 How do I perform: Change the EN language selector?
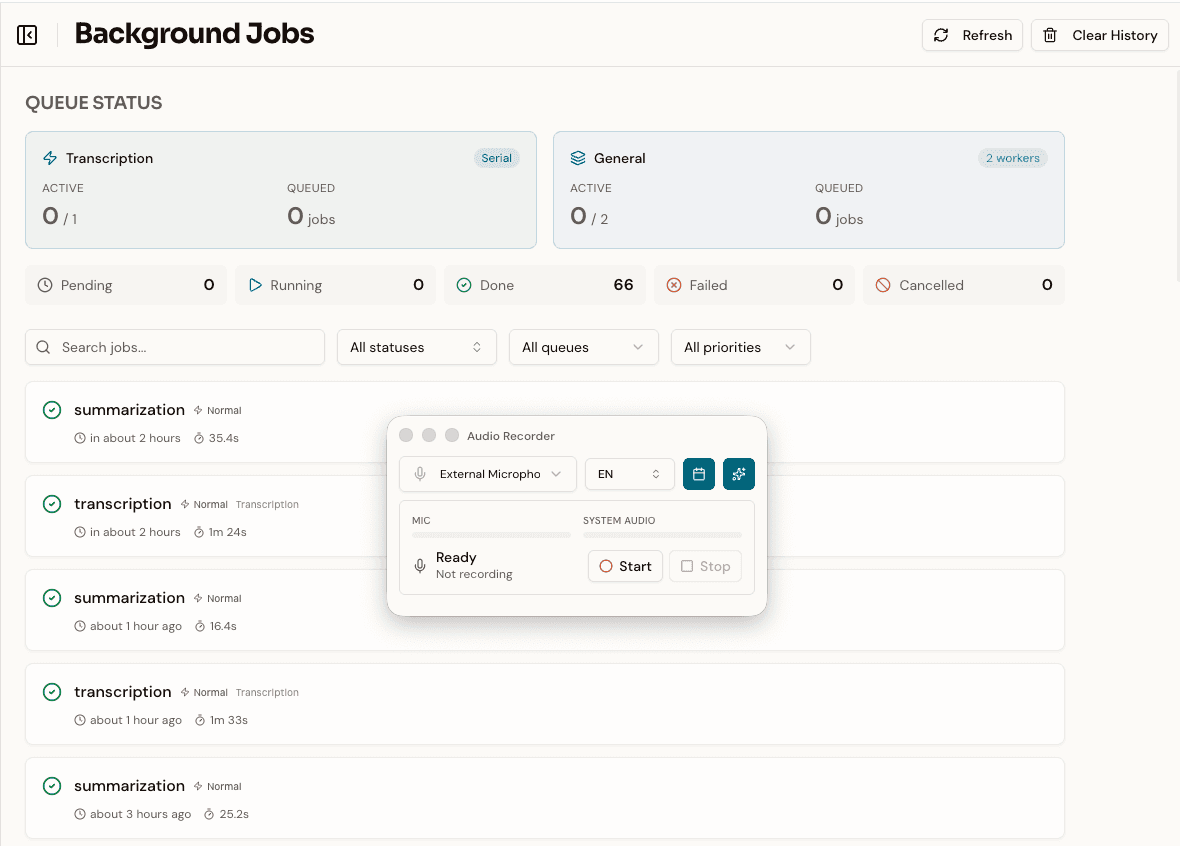[629, 474]
